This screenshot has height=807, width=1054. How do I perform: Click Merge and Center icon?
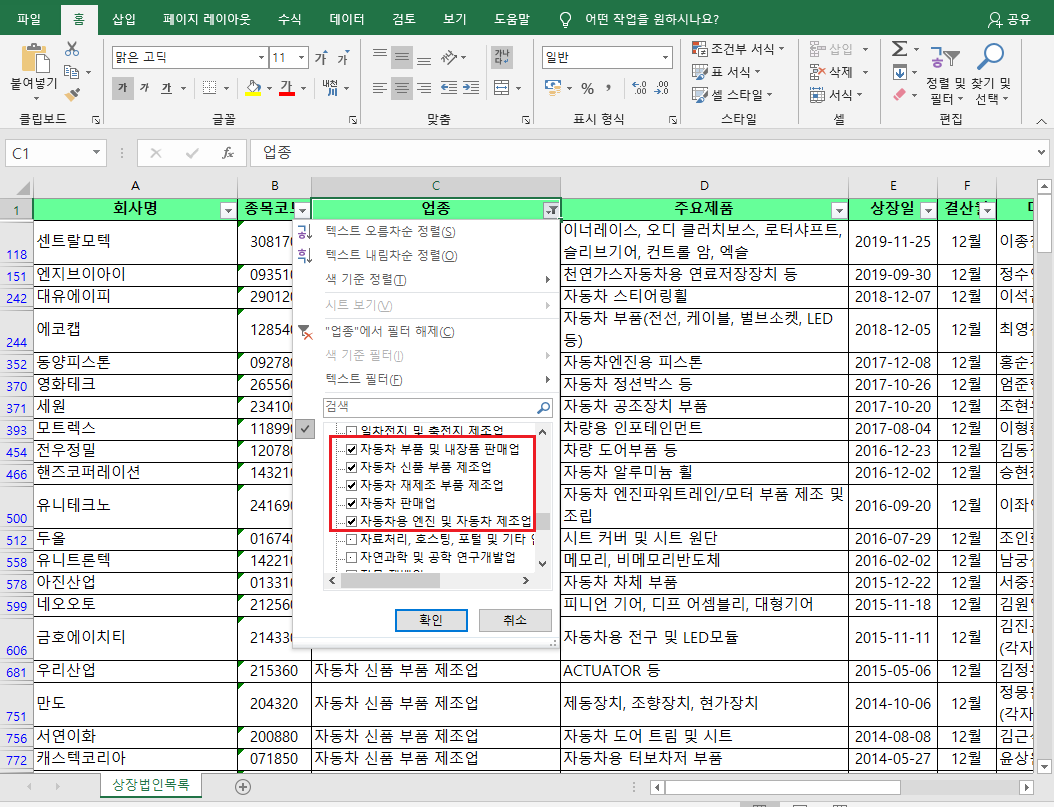501,88
